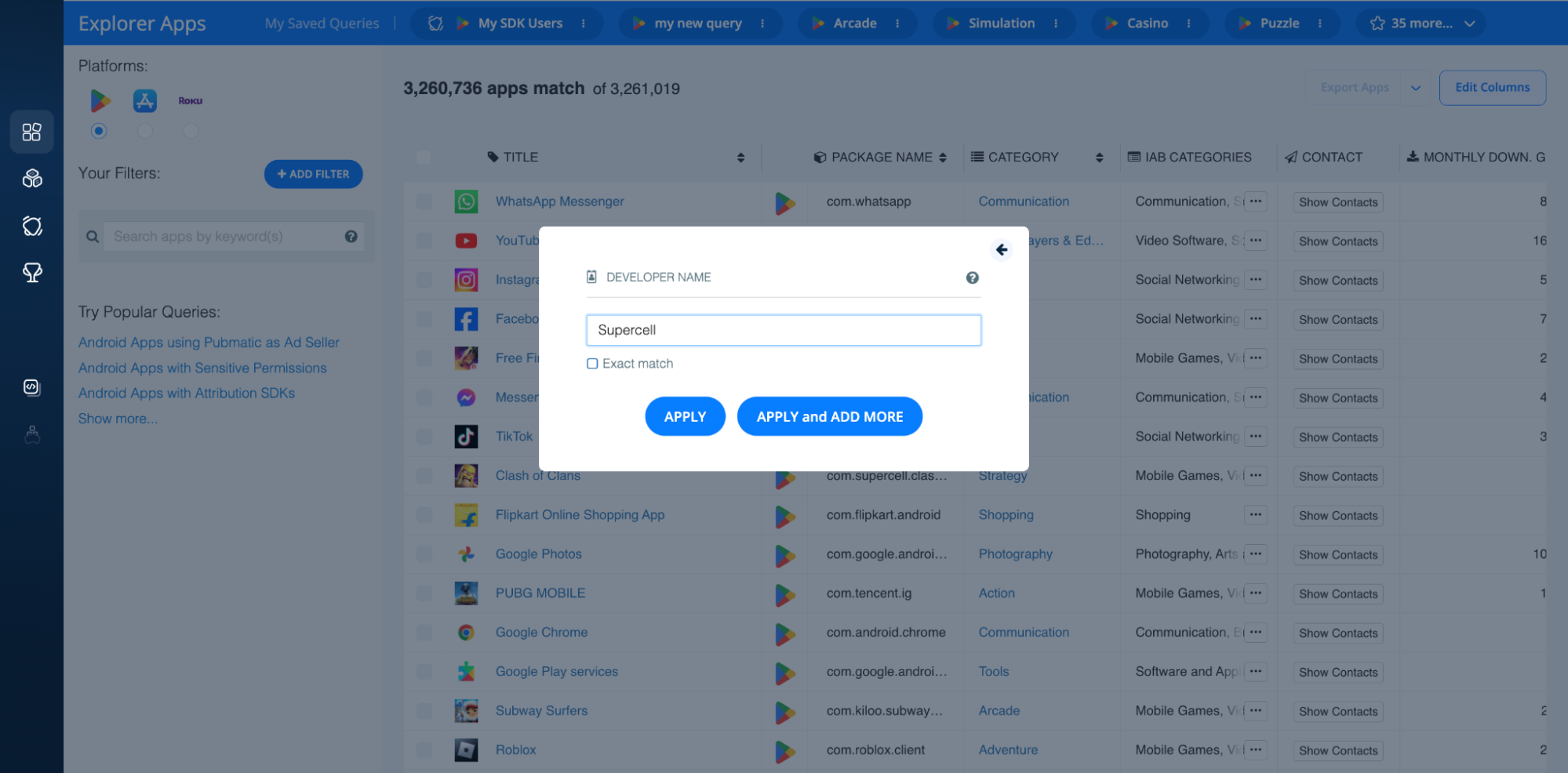The height and width of the screenshot is (773, 1568).
Task: Click the Roblox app icon
Action: pyautogui.click(x=466, y=749)
